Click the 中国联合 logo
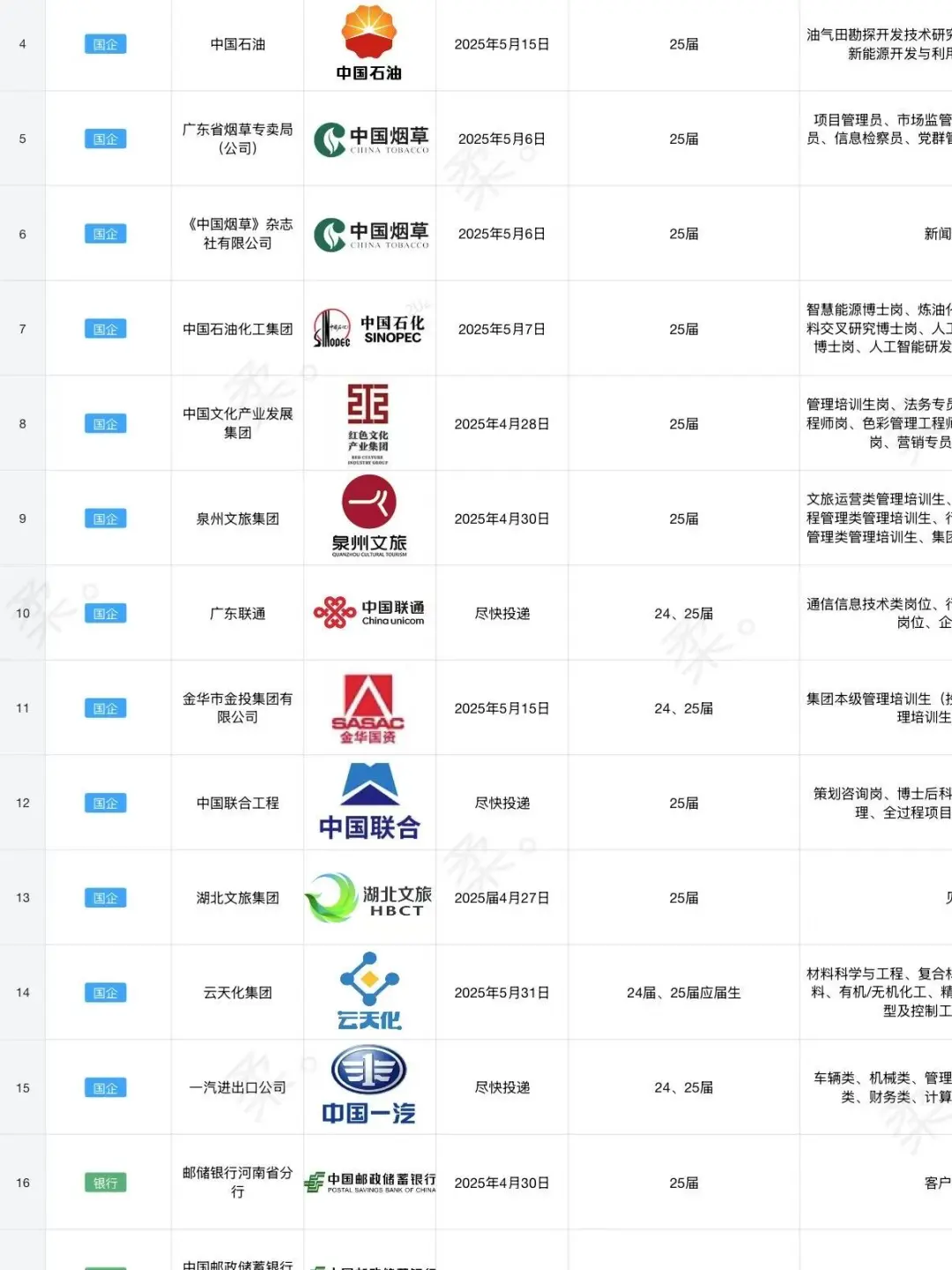Viewport: 952px width, 1270px height. pos(369,803)
